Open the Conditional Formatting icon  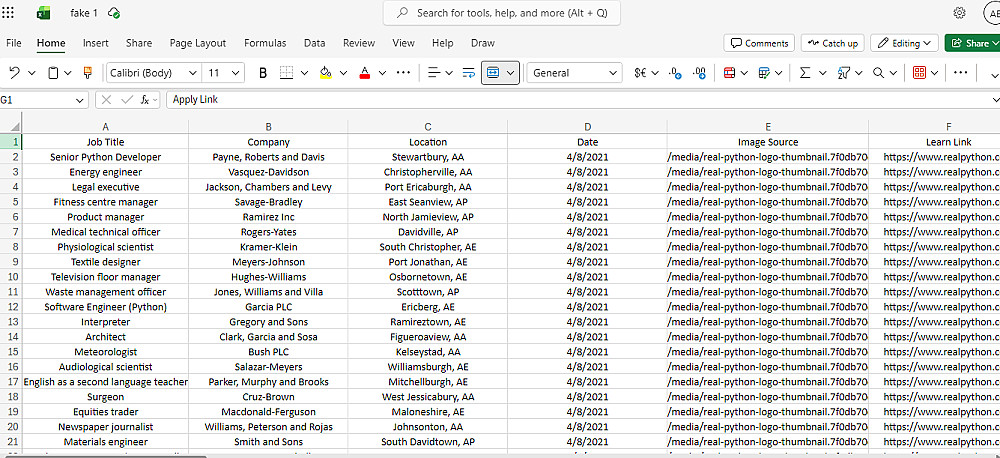(730, 73)
